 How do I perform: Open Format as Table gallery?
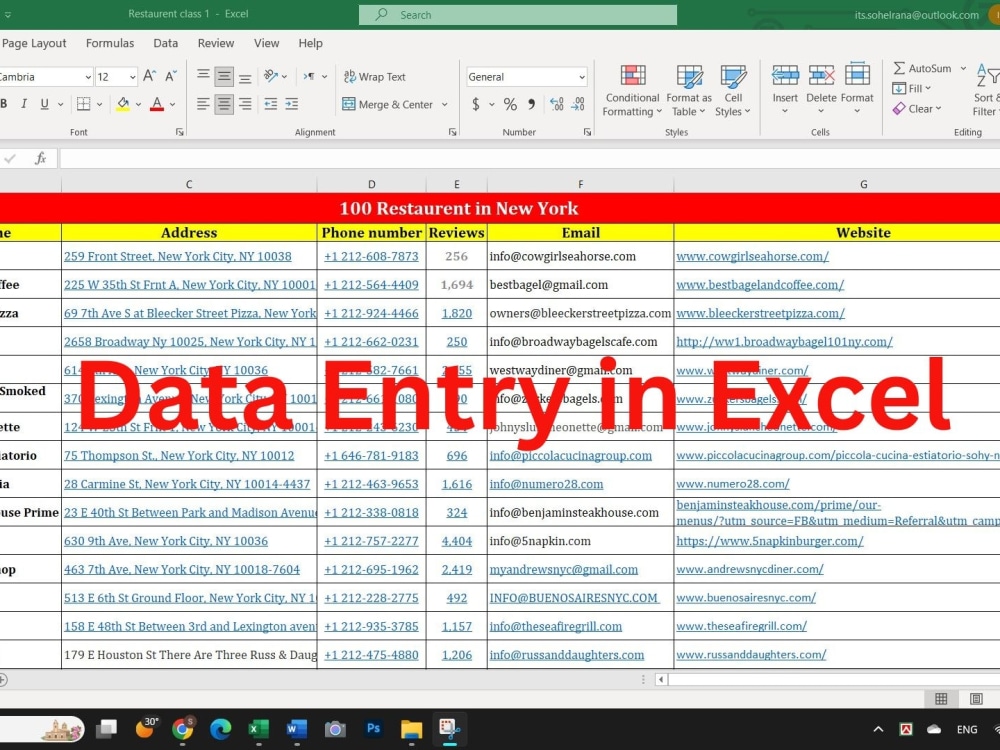[x=689, y=91]
